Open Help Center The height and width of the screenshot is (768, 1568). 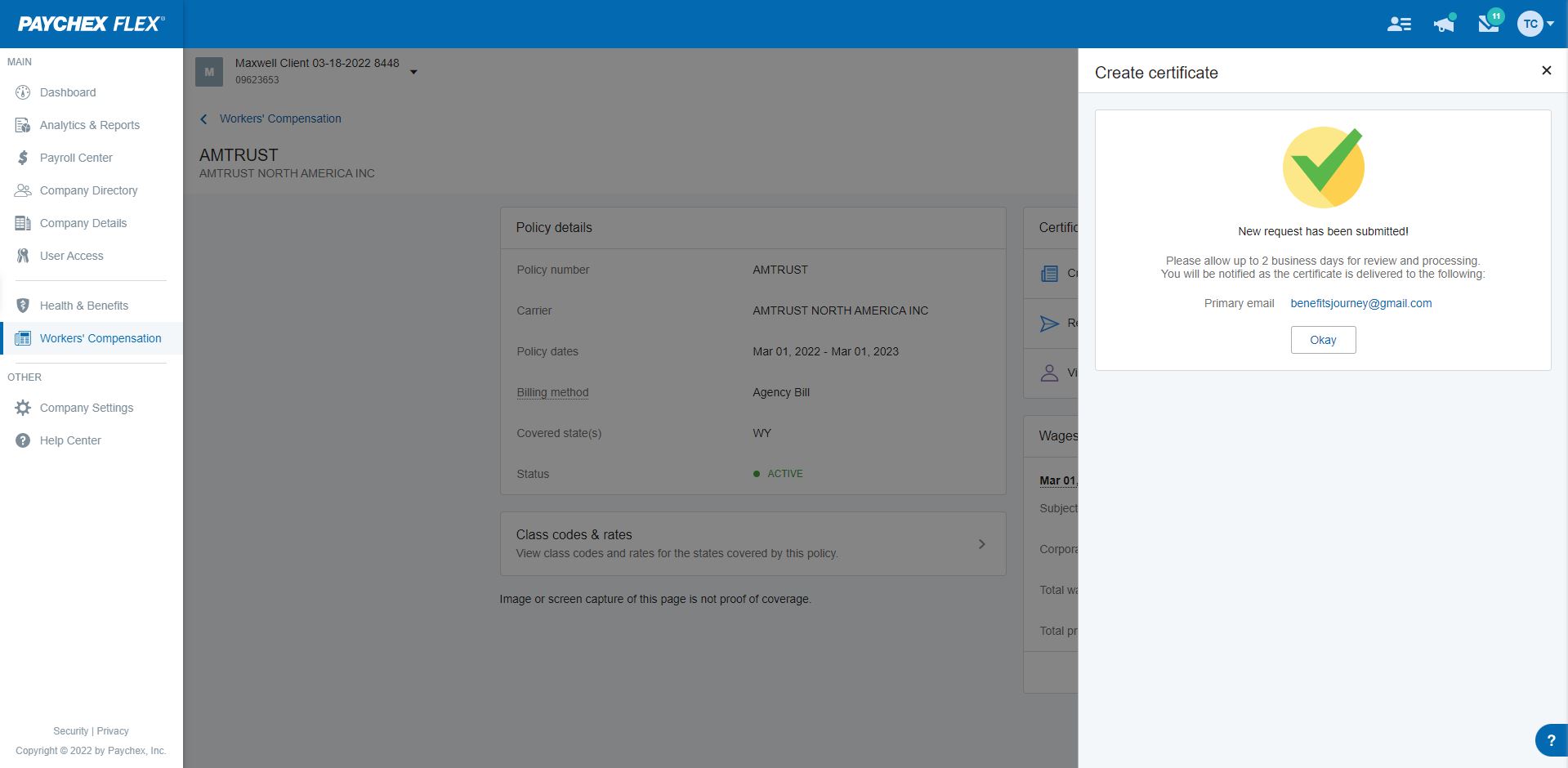pyautogui.click(x=70, y=440)
